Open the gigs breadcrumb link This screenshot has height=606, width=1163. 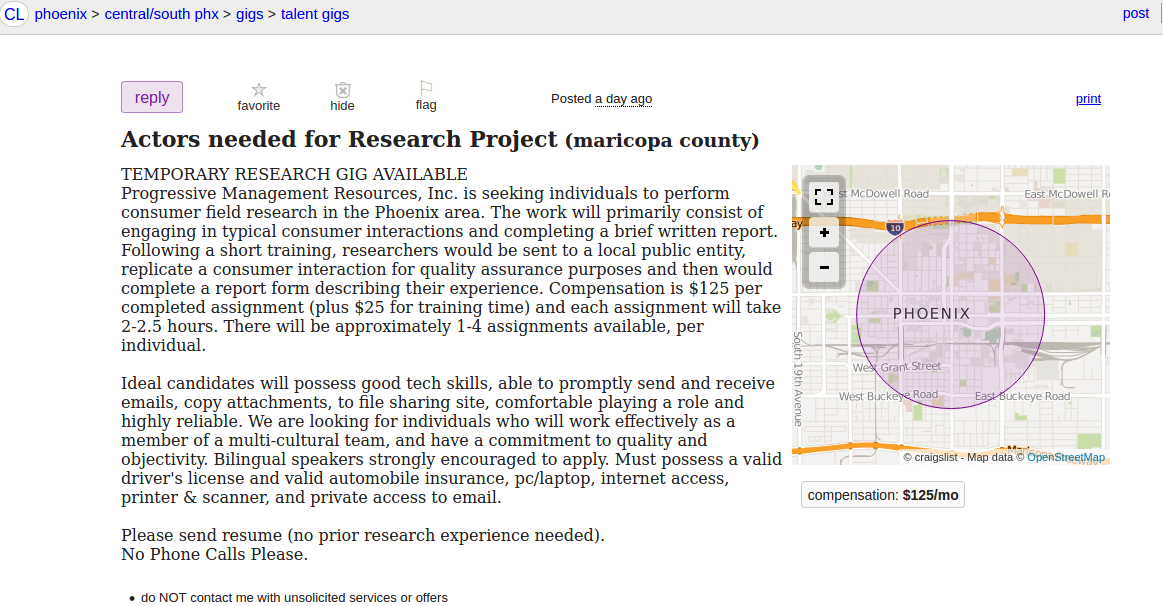click(x=250, y=14)
